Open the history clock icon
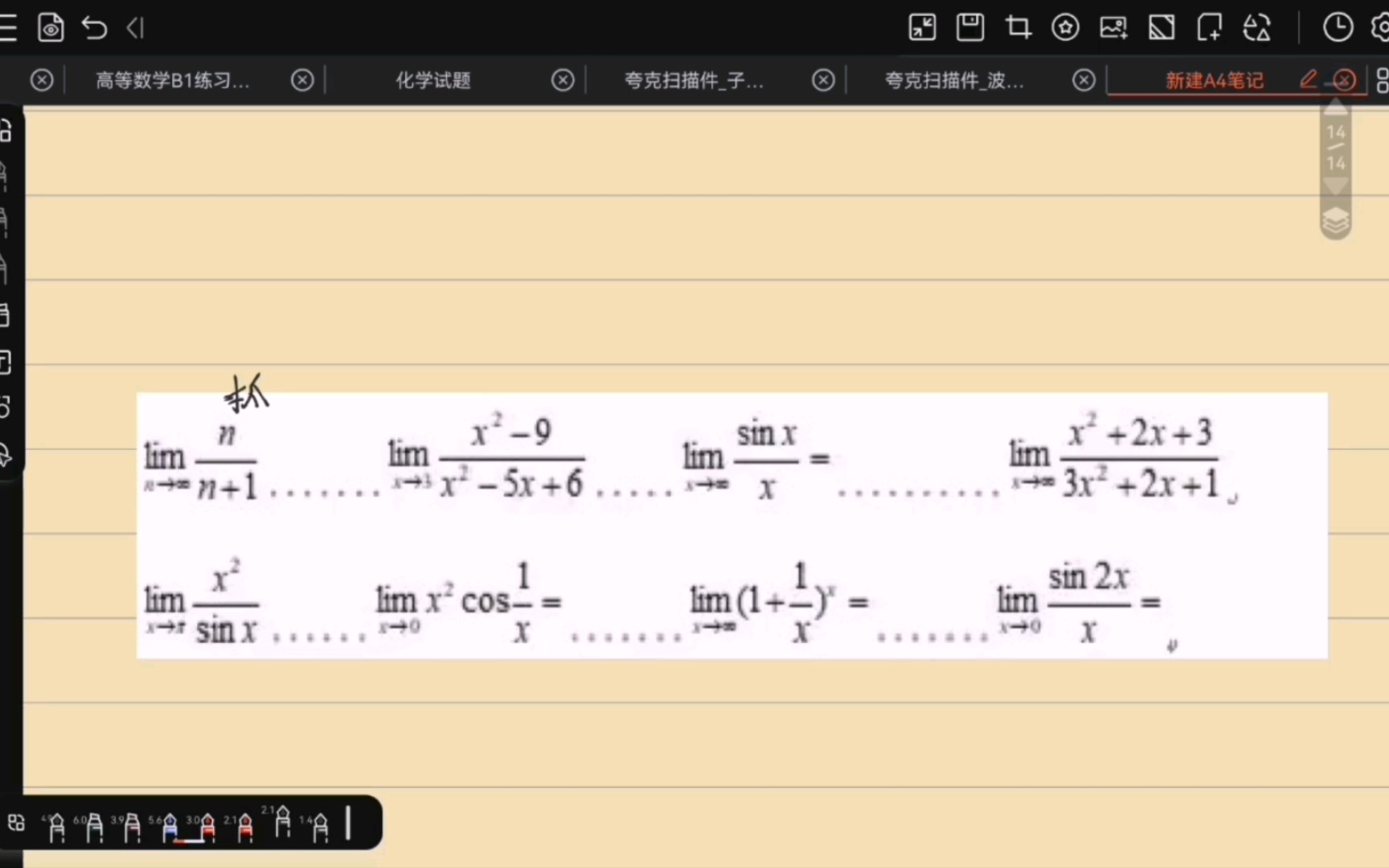The width and height of the screenshot is (1389, 868). 1338,28
